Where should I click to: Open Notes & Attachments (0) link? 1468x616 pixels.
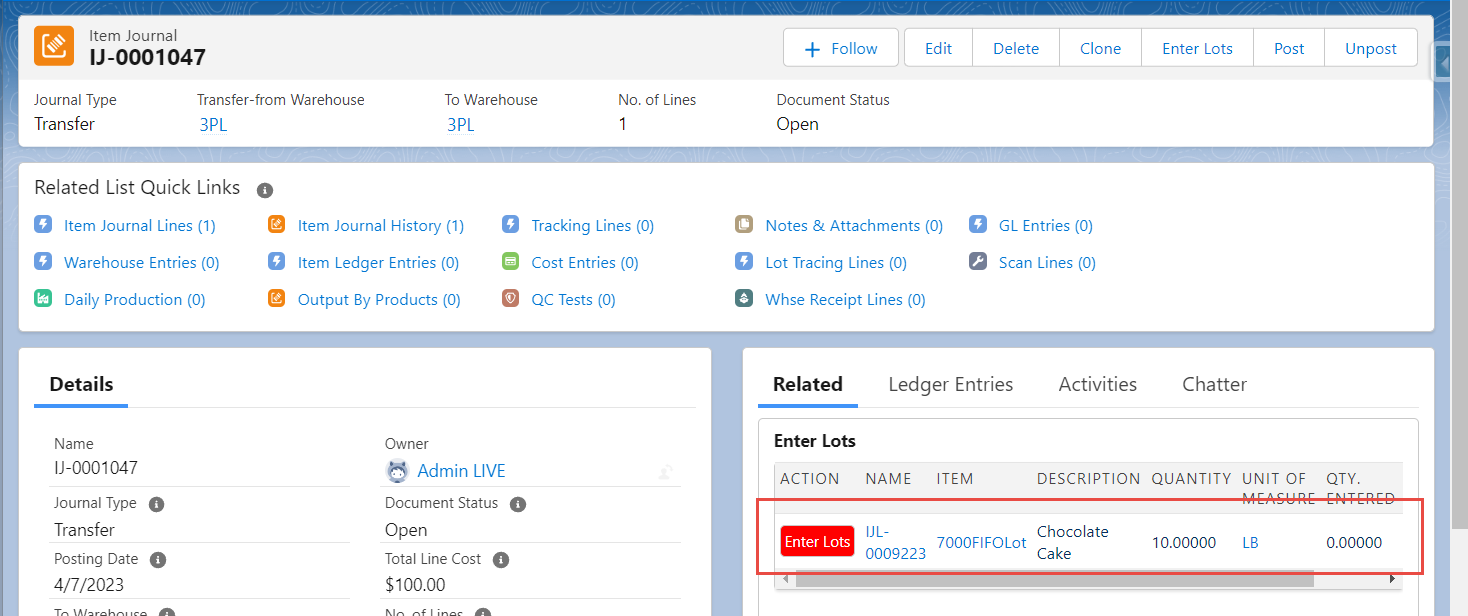[854, 226]
